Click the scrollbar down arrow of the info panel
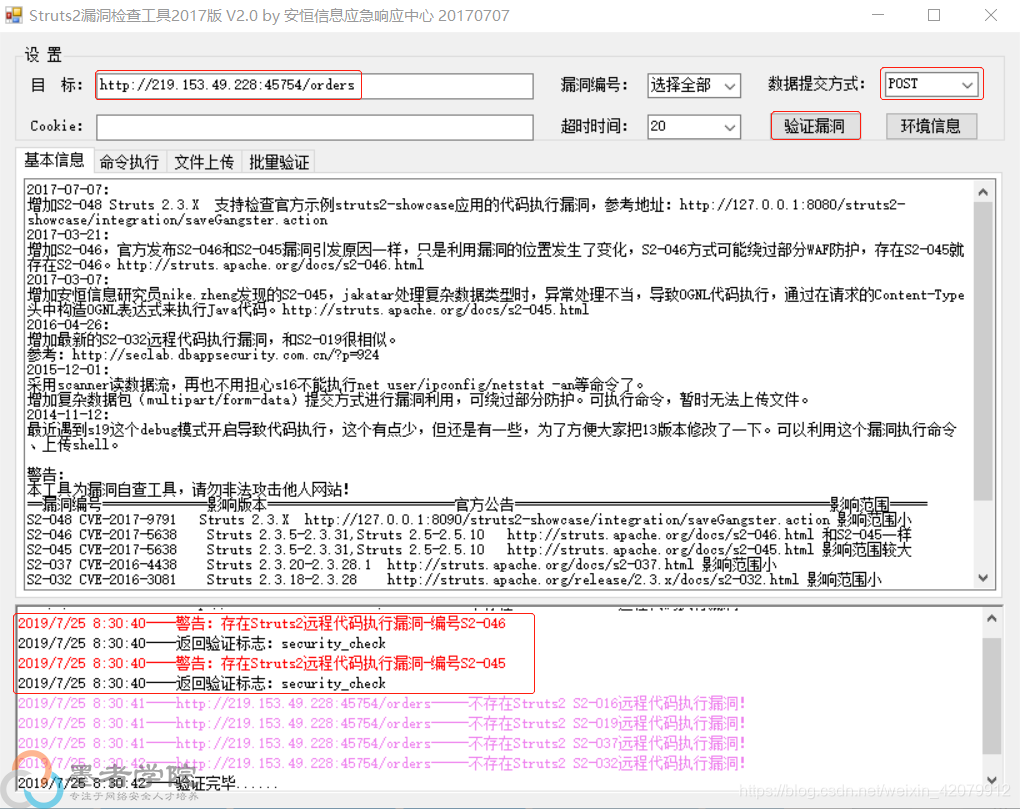1020x809 pixels. [x=983, y=578]
